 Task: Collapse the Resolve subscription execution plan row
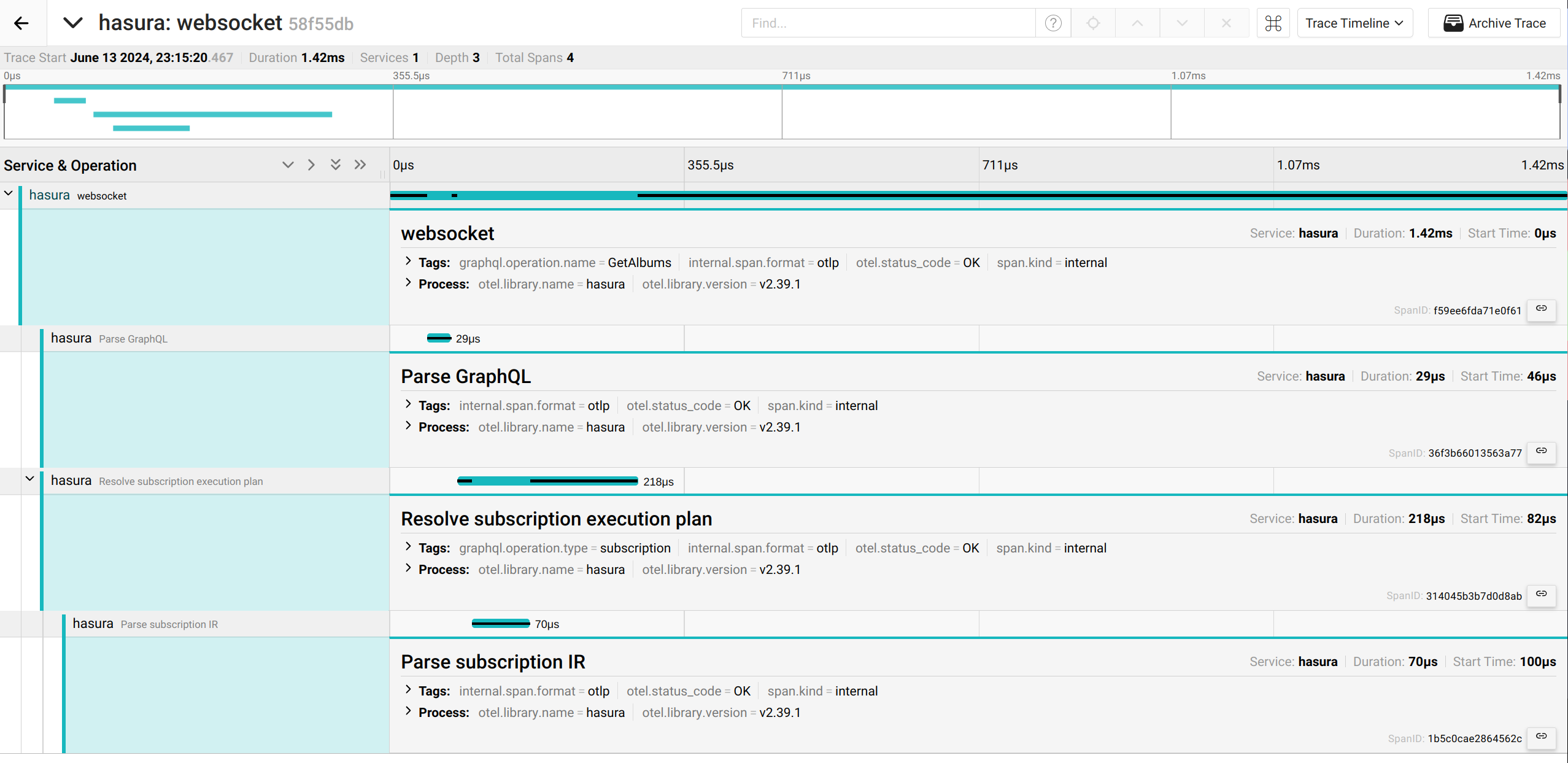click(x=29, y=480)
